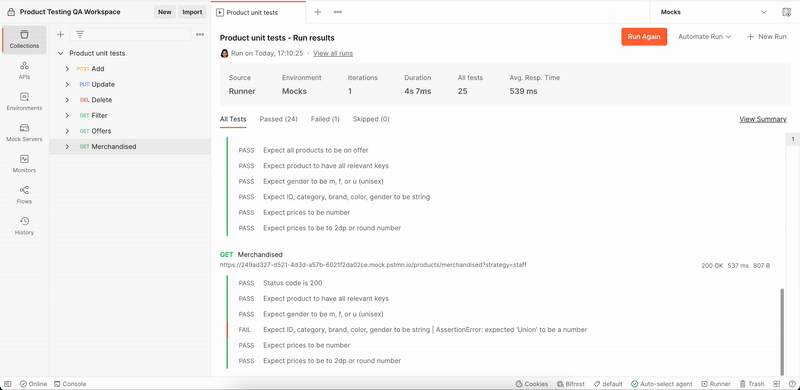Click Product Testing QA Workspace title
The width and height of the screenshot is (800, 390).
coord(70,12)
